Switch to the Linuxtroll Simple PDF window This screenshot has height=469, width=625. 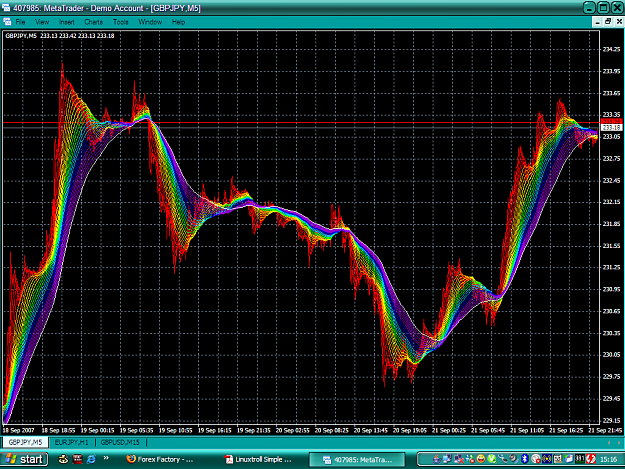tap(258, 459)
